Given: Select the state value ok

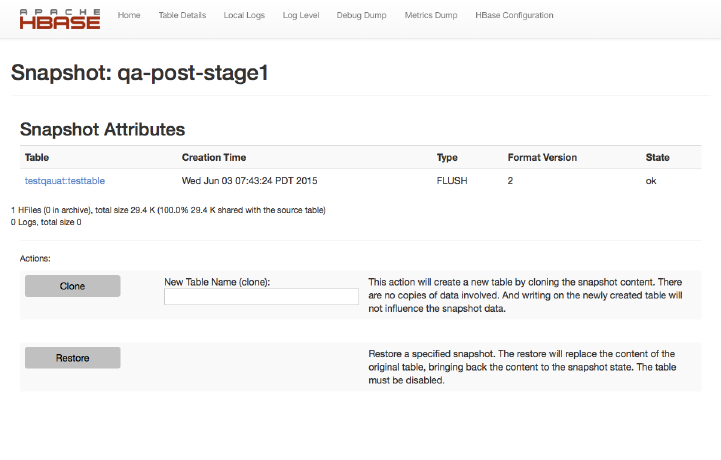Looking at the screenshot, I should [651, 181].
